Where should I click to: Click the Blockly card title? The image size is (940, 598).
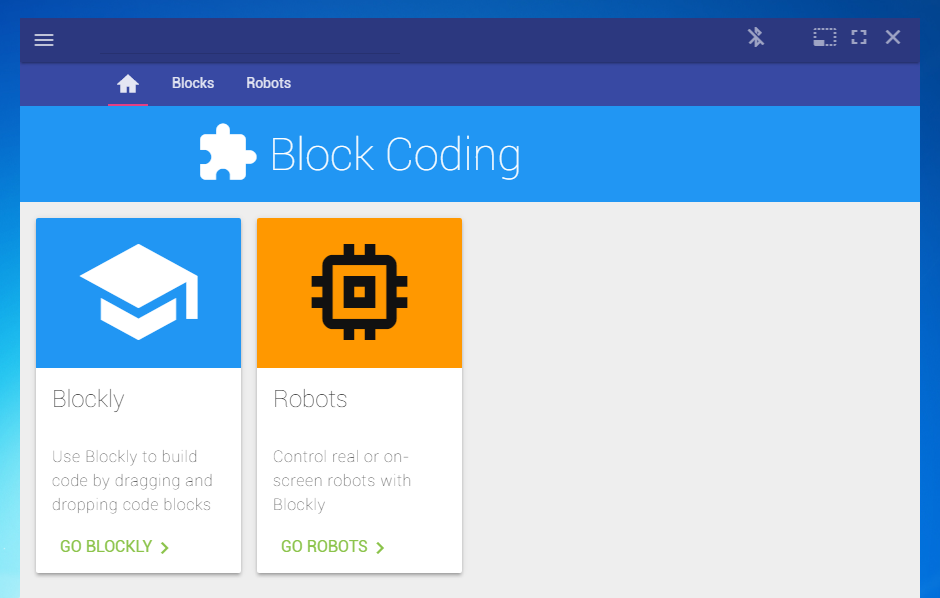pyautogui.click(x=88, y=399)
